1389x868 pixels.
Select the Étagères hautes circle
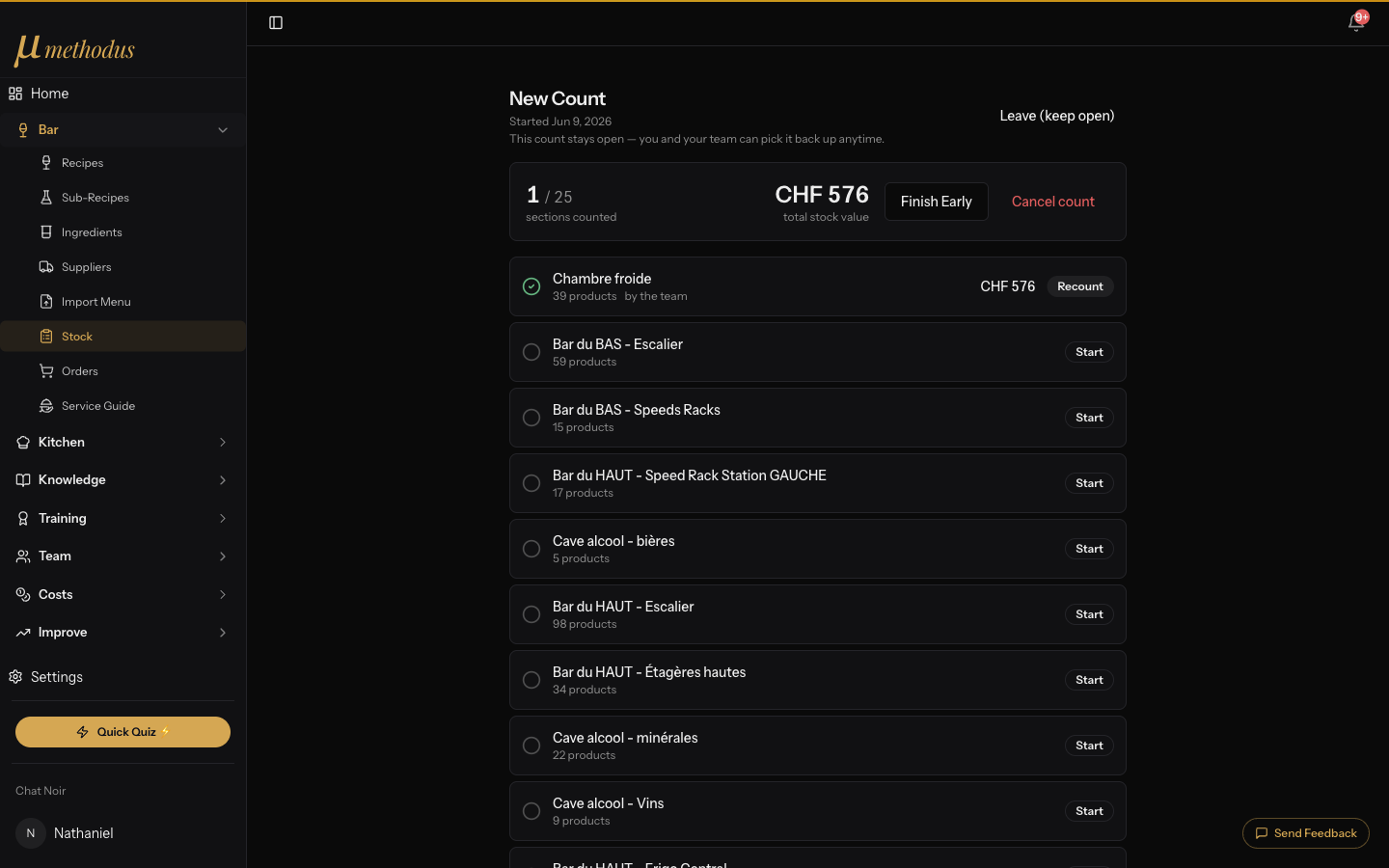click(531, 680)
